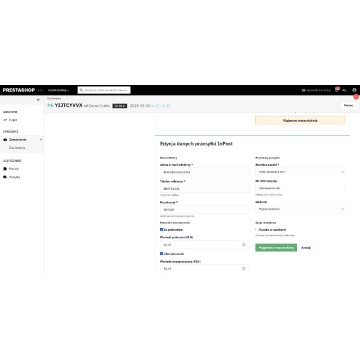Click the yellow payment status banner

pos(300,120)
